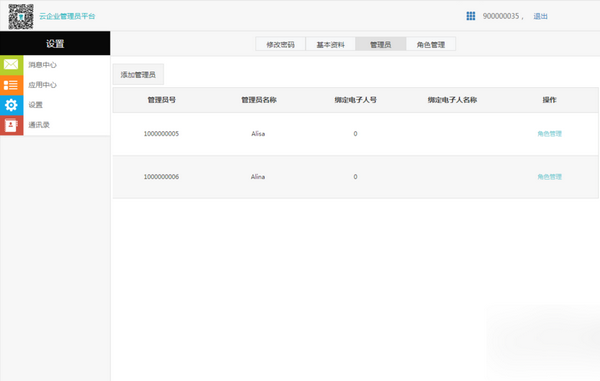Click the red contacts book icon
This screenshot has width=600, height=381.
coord(11,125)
